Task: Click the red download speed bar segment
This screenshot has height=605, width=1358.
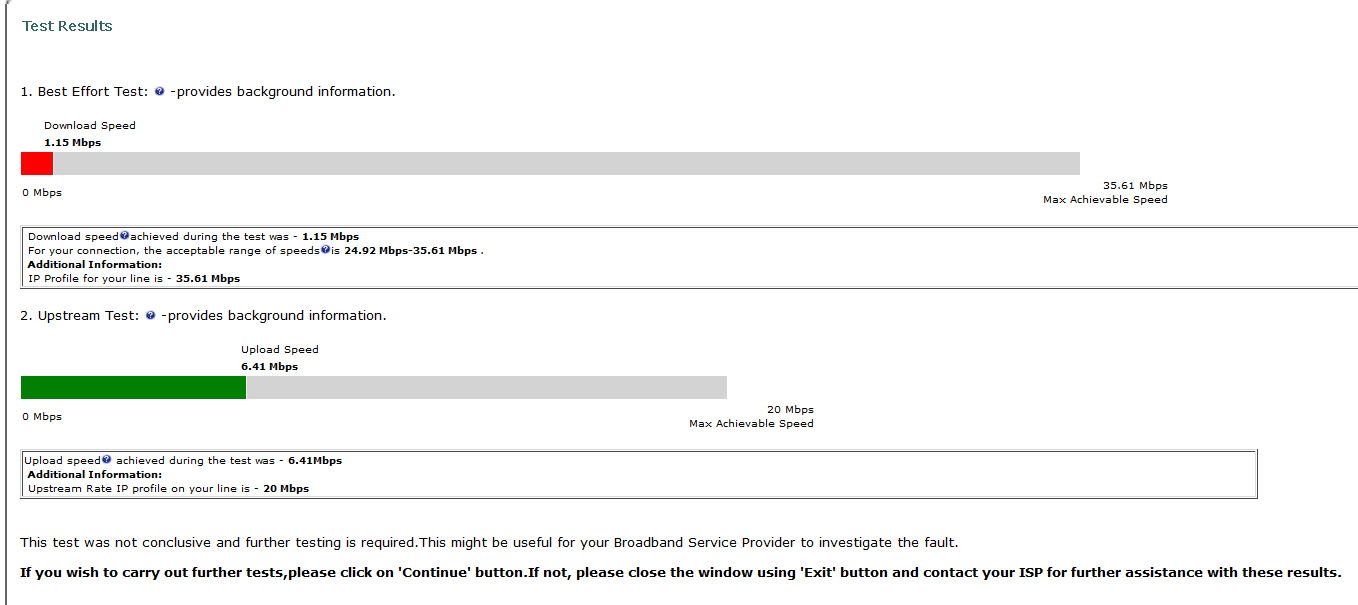Action: coord(36,164)
